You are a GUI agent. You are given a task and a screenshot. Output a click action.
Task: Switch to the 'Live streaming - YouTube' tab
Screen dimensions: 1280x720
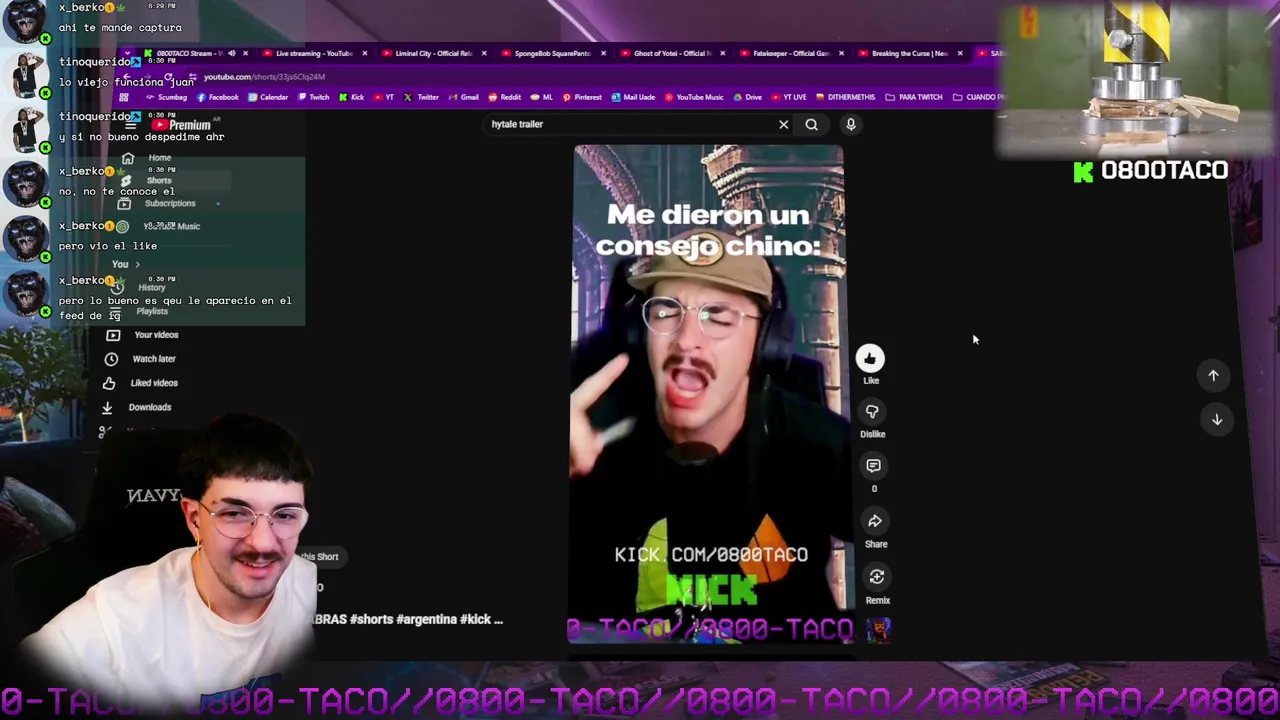tap(314, 53)
